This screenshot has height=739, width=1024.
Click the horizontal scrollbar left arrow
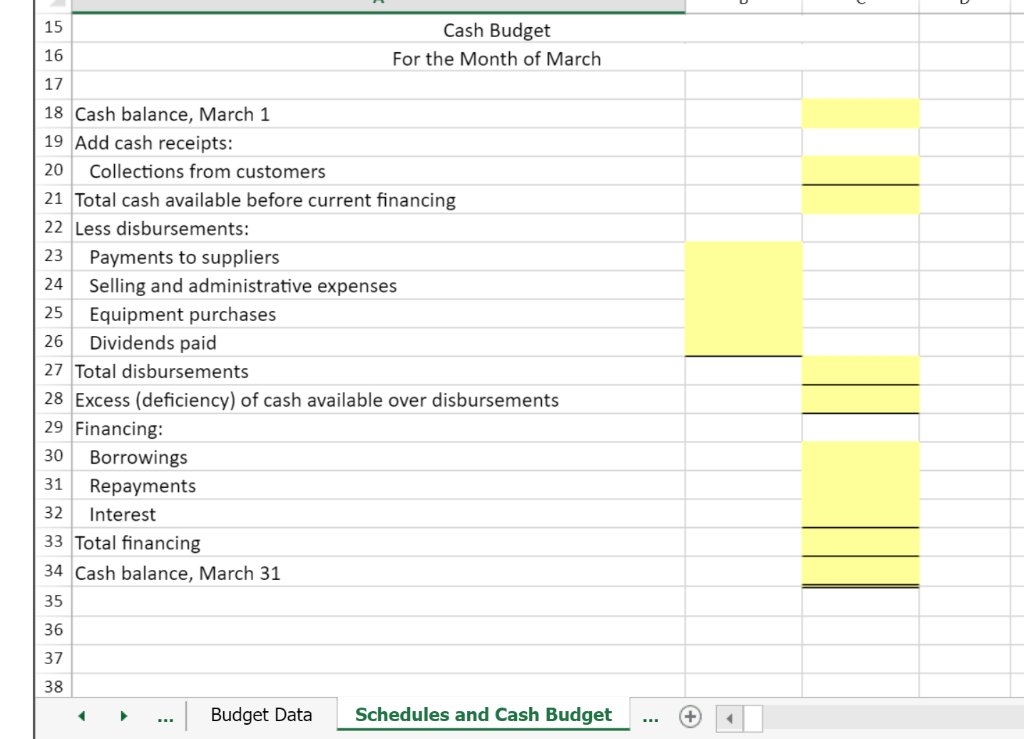[x=729, y=717]
